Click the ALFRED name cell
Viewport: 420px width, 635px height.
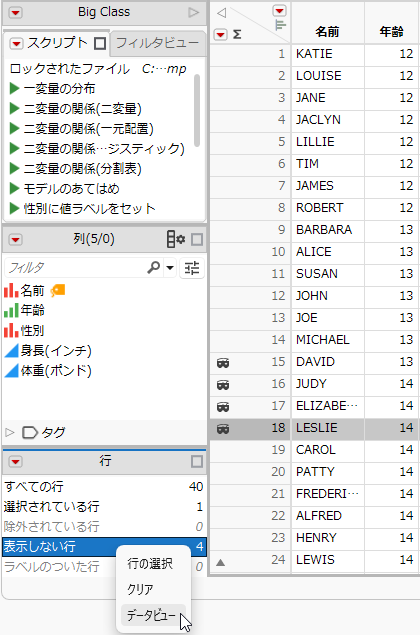[328, 516]
